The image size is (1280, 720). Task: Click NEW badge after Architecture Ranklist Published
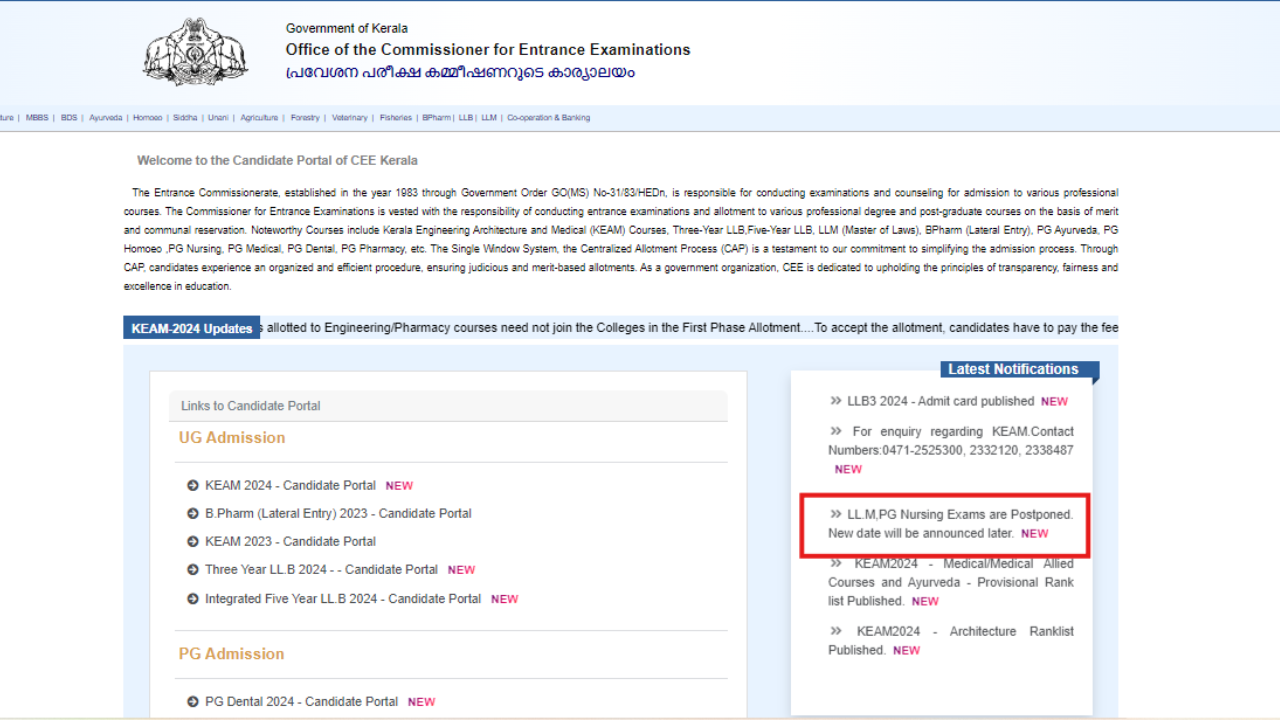[906, 651]
